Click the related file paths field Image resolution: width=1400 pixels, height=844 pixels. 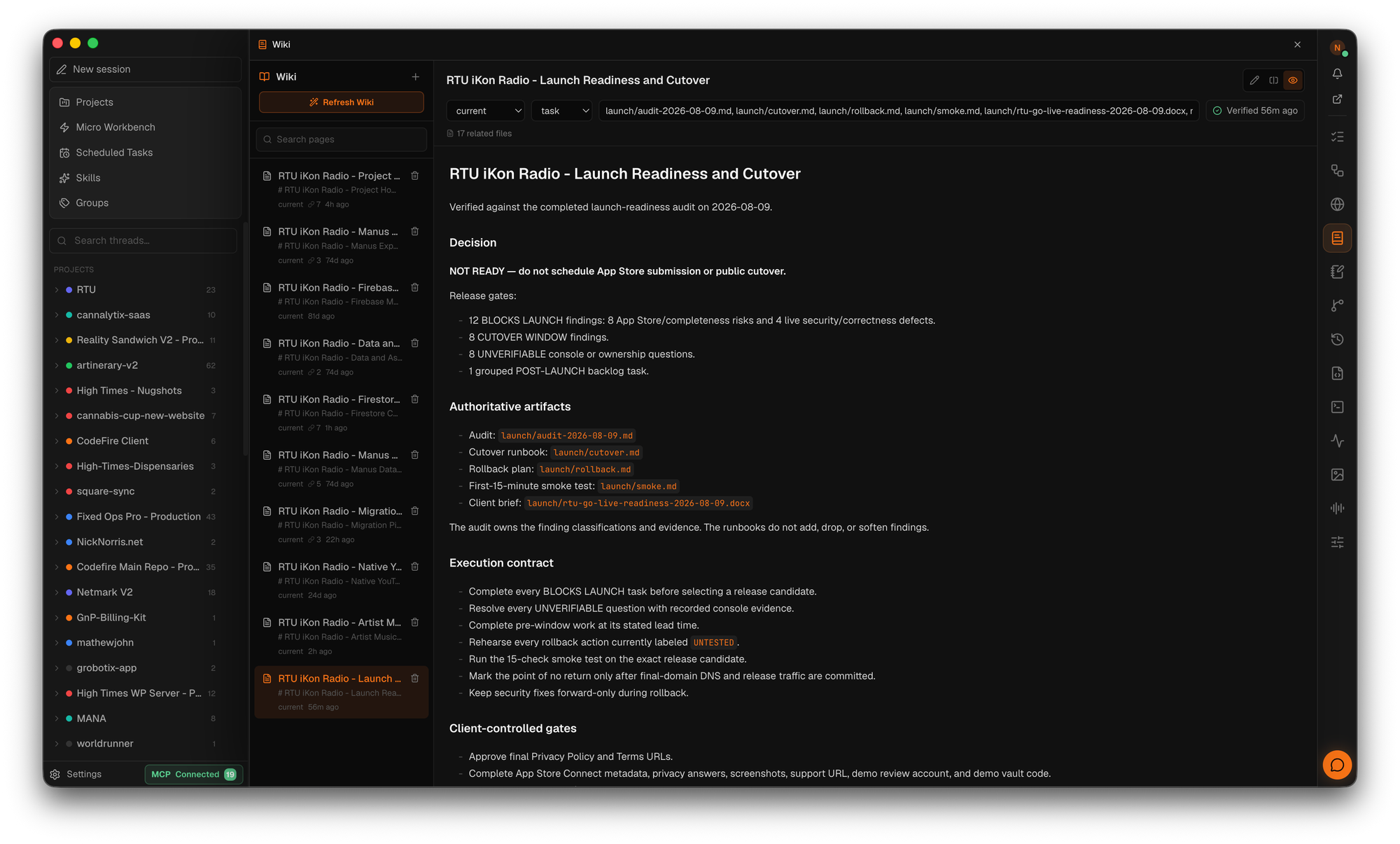click(x=899, y=111)
